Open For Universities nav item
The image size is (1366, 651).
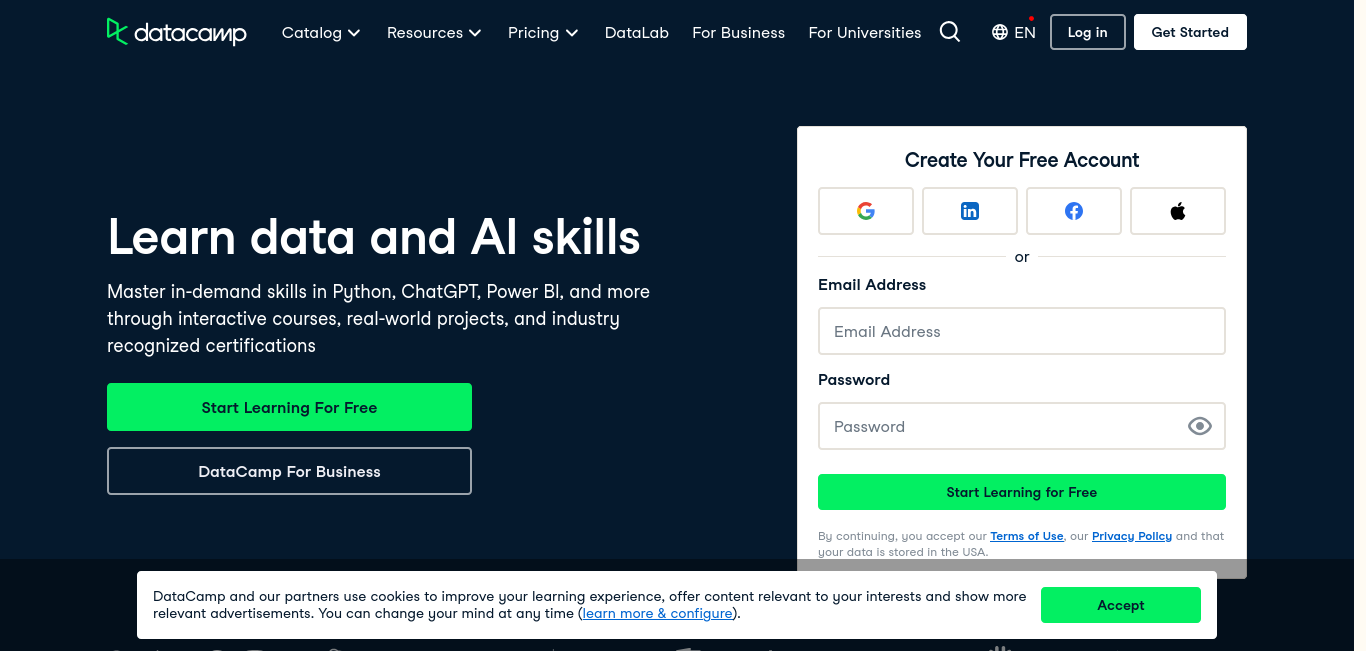[x=865, y=32]
